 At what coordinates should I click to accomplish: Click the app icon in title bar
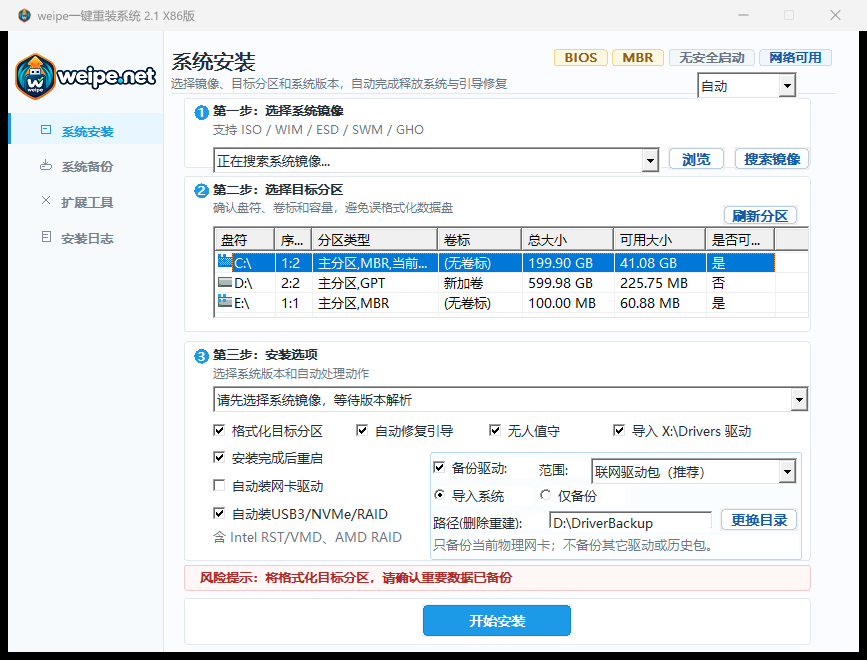[x=24, y=15]
